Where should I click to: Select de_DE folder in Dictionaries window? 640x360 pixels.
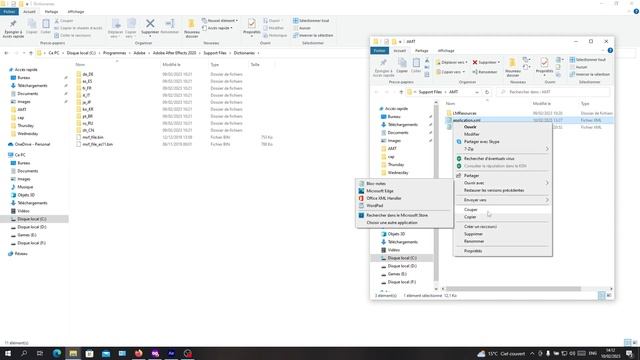click(88, 74)
